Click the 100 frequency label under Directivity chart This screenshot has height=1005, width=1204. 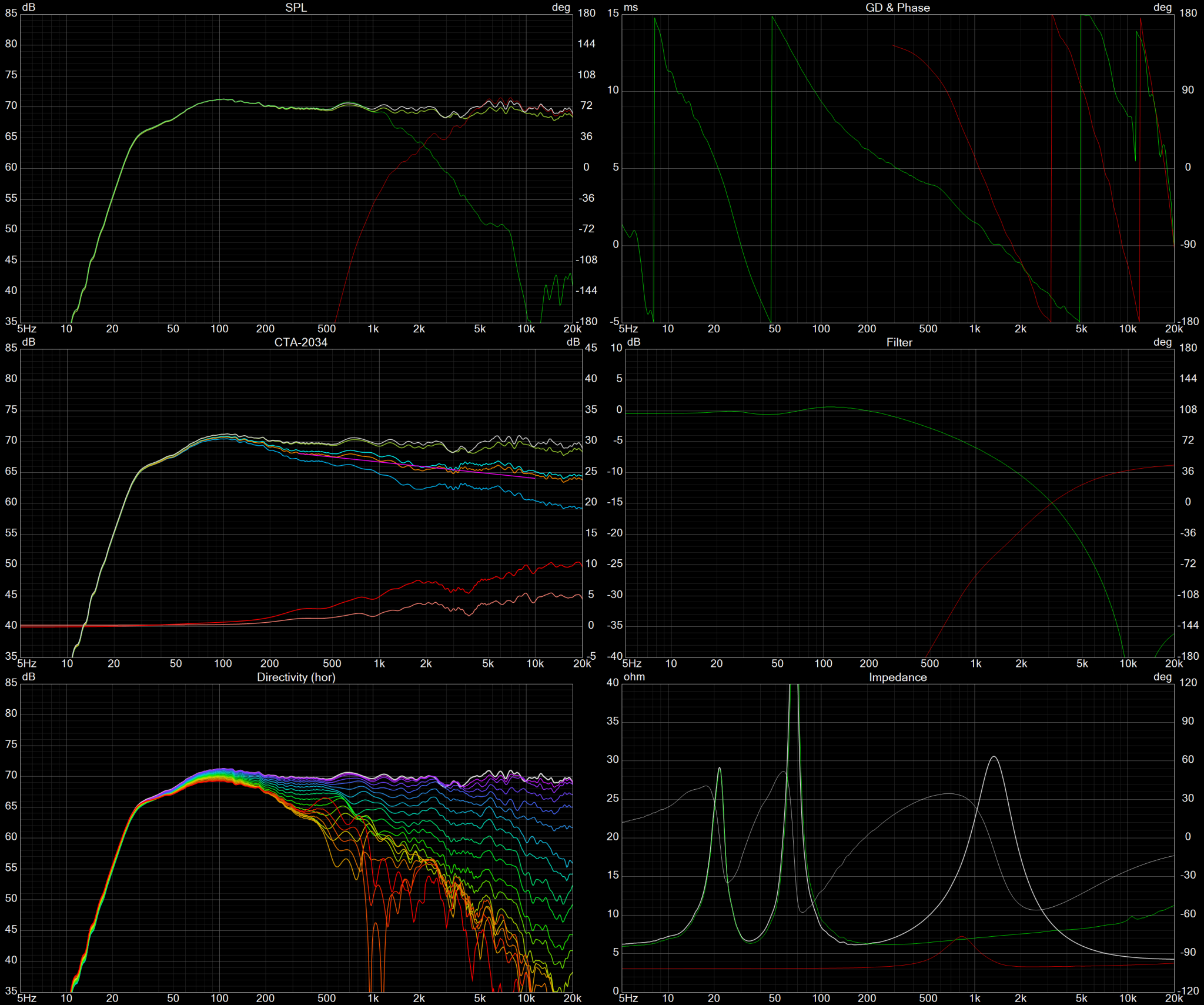tap(219, 998)
